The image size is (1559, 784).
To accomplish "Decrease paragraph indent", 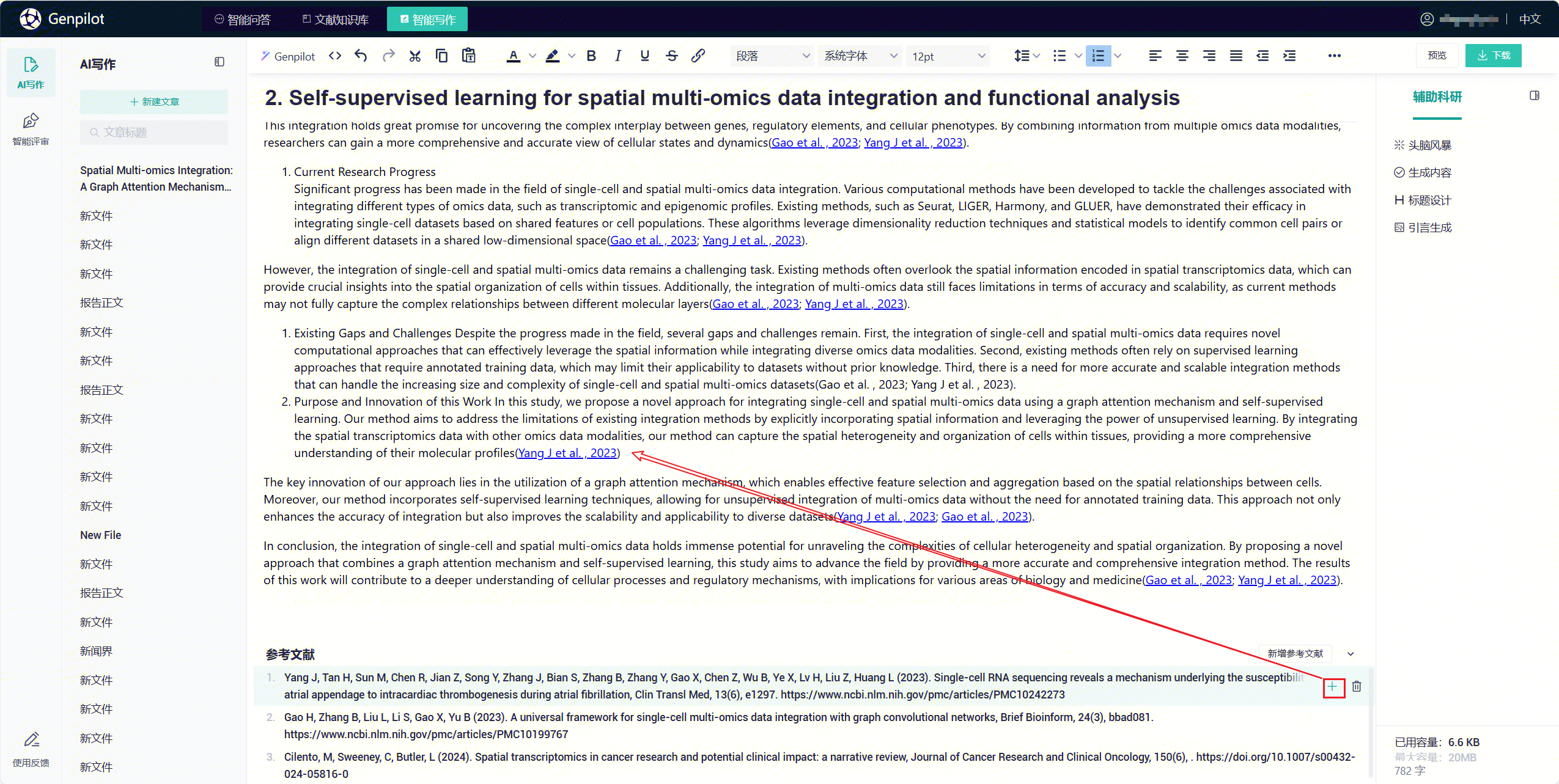I will point(1262,56).
